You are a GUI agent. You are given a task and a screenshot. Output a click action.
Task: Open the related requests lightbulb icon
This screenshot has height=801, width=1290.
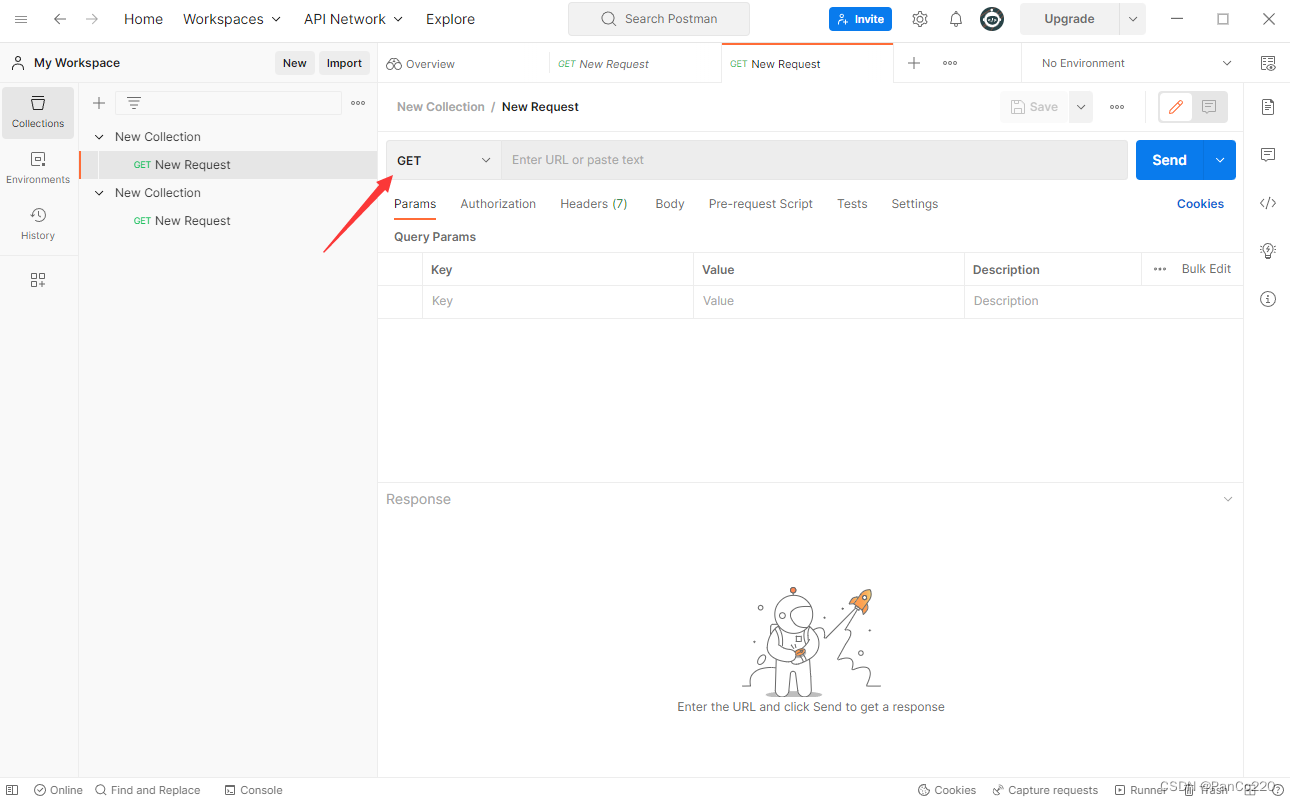point(1268,251)
